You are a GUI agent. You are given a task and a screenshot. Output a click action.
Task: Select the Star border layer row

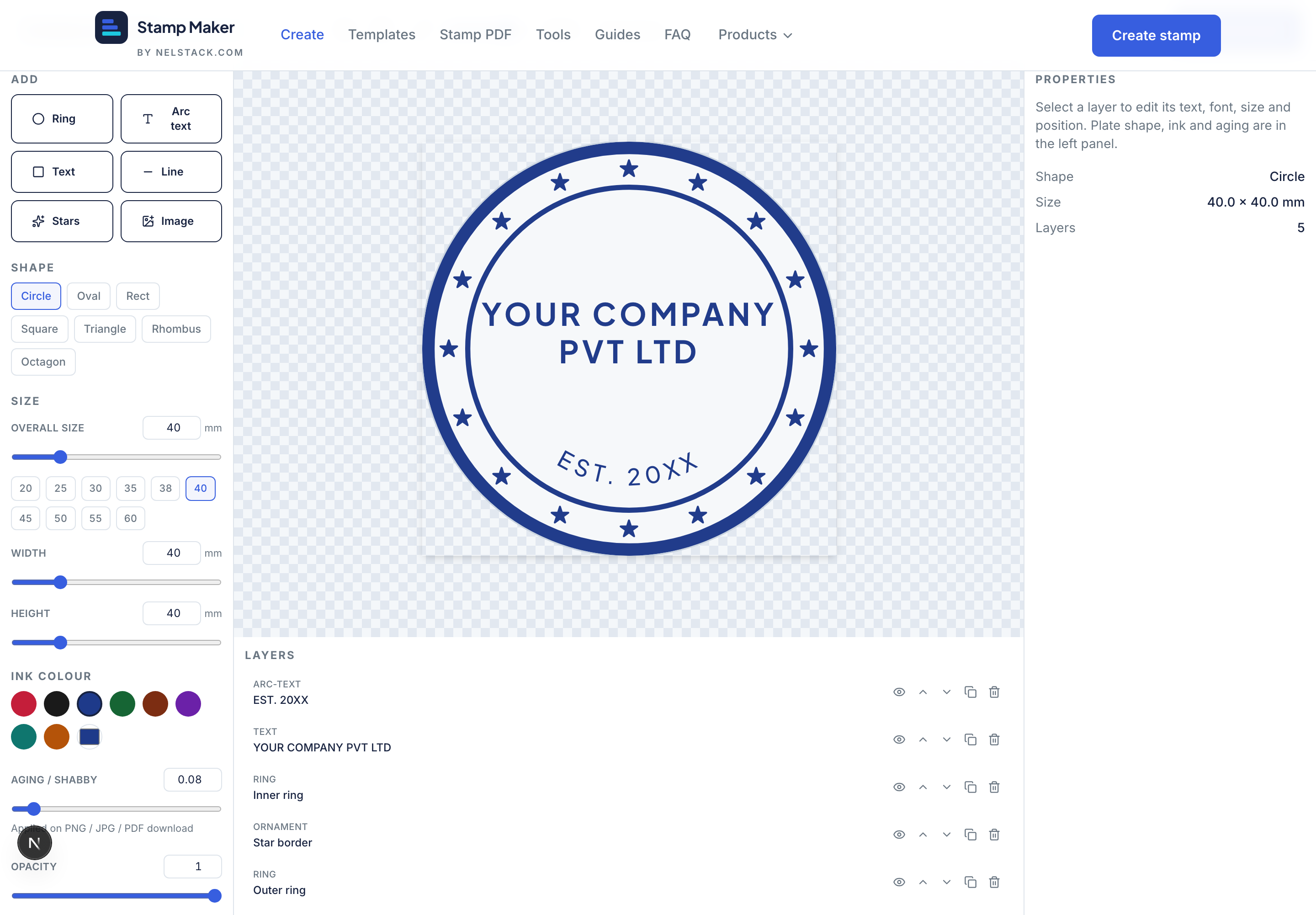pyautogui.click(x=628, y=835)
